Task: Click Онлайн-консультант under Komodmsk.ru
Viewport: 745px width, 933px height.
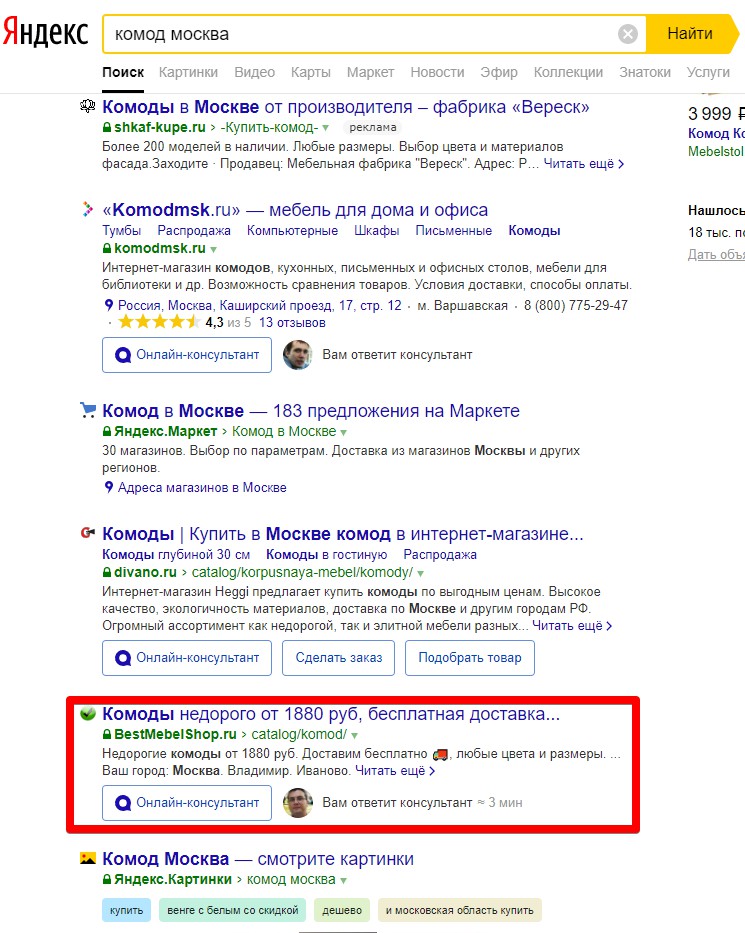Action: [187, 355]
